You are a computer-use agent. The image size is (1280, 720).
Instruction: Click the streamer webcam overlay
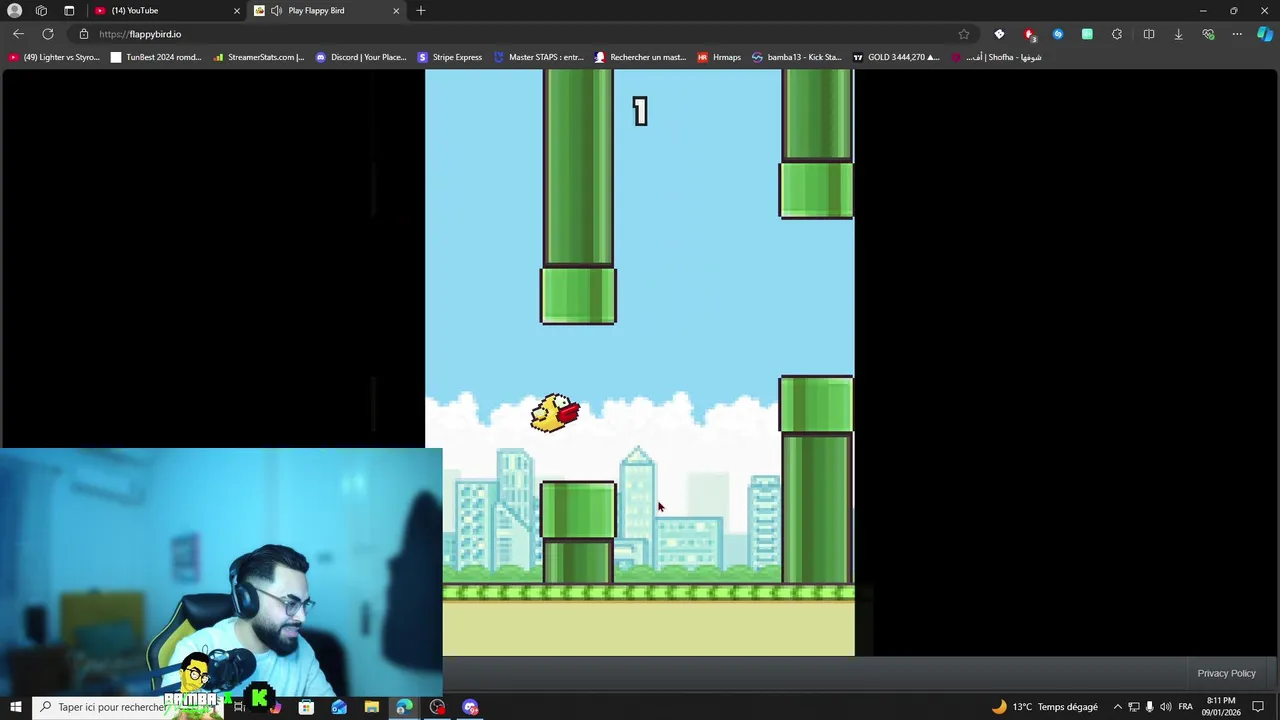pos(221,571)
